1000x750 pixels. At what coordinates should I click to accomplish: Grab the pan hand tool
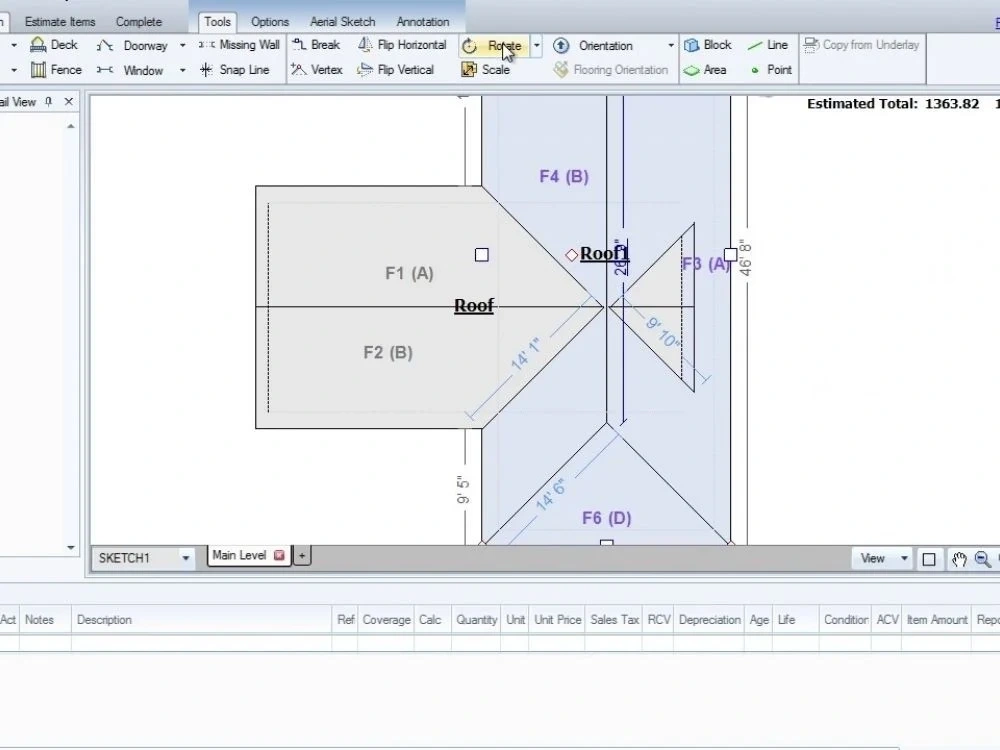click(x=958, y=559)
